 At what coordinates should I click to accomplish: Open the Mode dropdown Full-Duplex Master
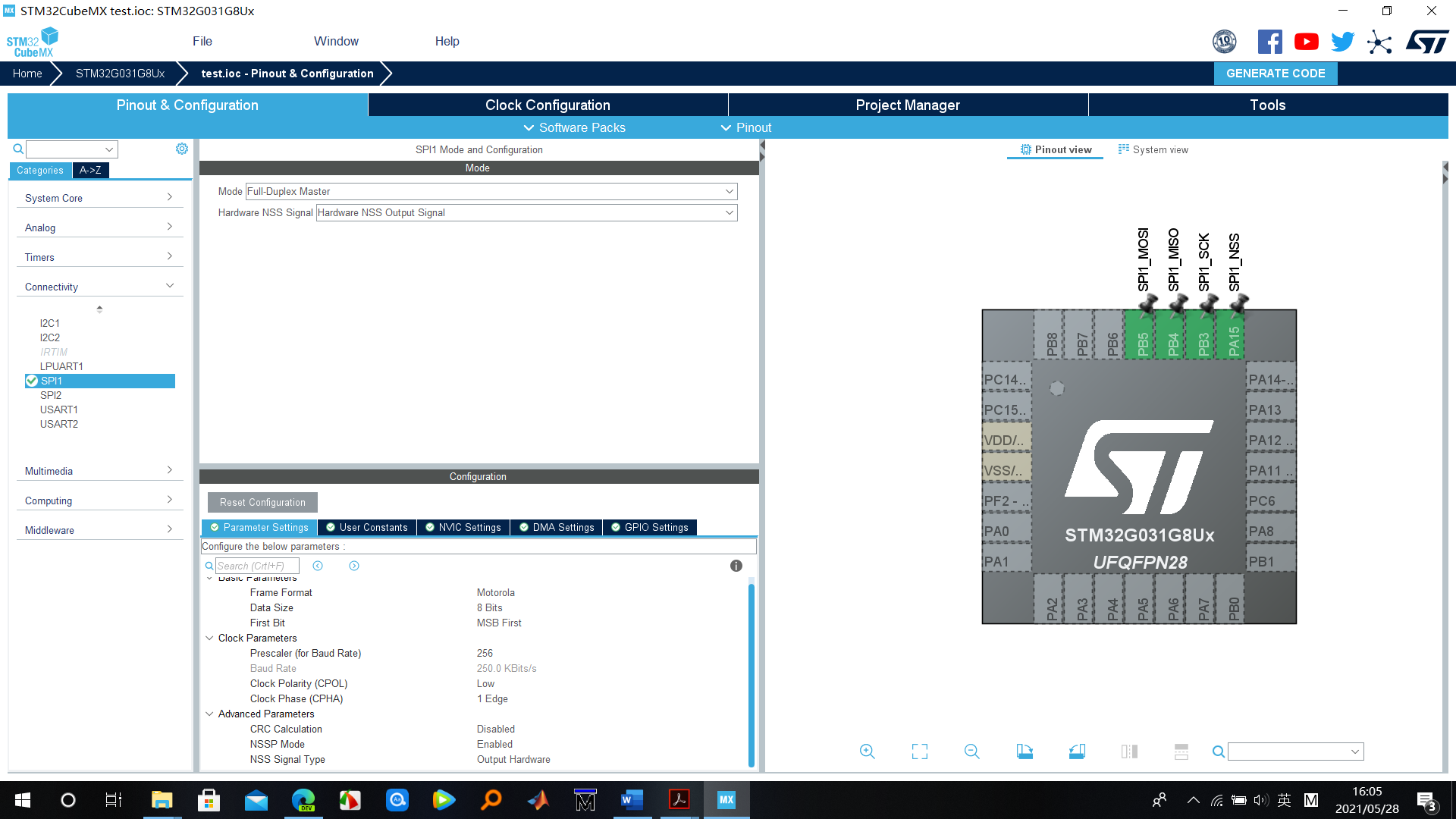(x=491, y=192)
